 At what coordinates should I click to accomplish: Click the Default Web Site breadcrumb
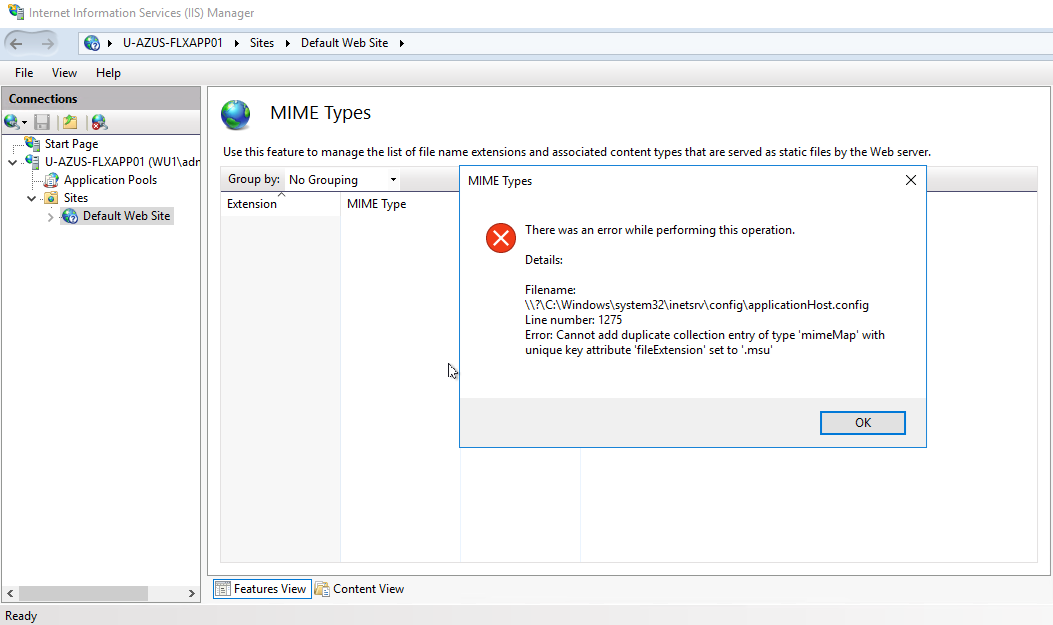coord(345,43)
